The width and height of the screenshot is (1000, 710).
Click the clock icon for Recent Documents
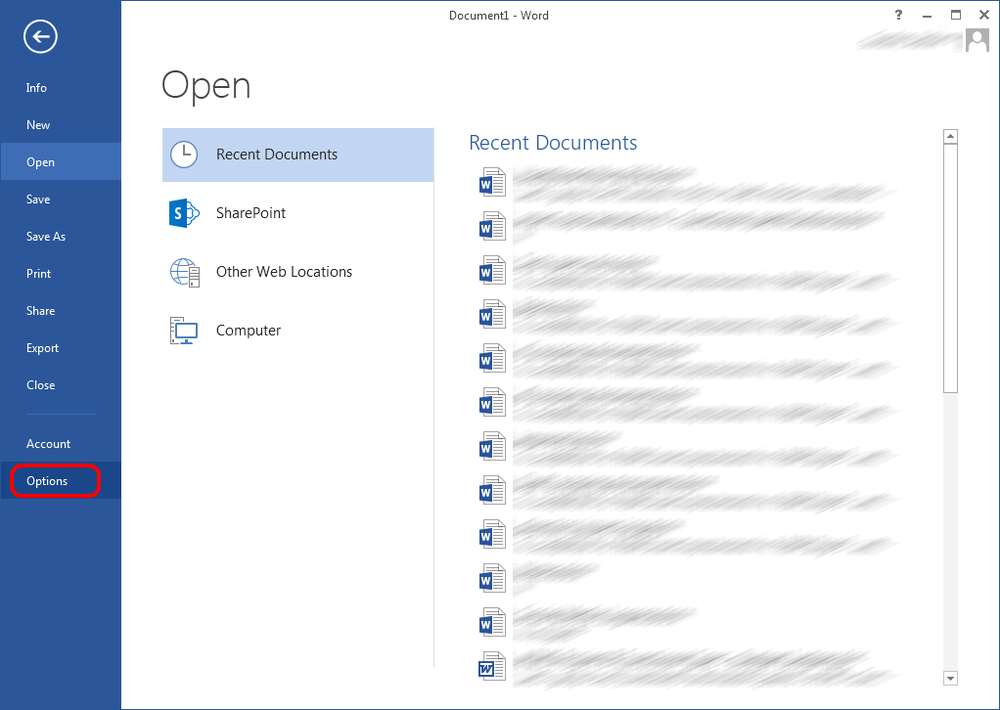click(184, 154)
